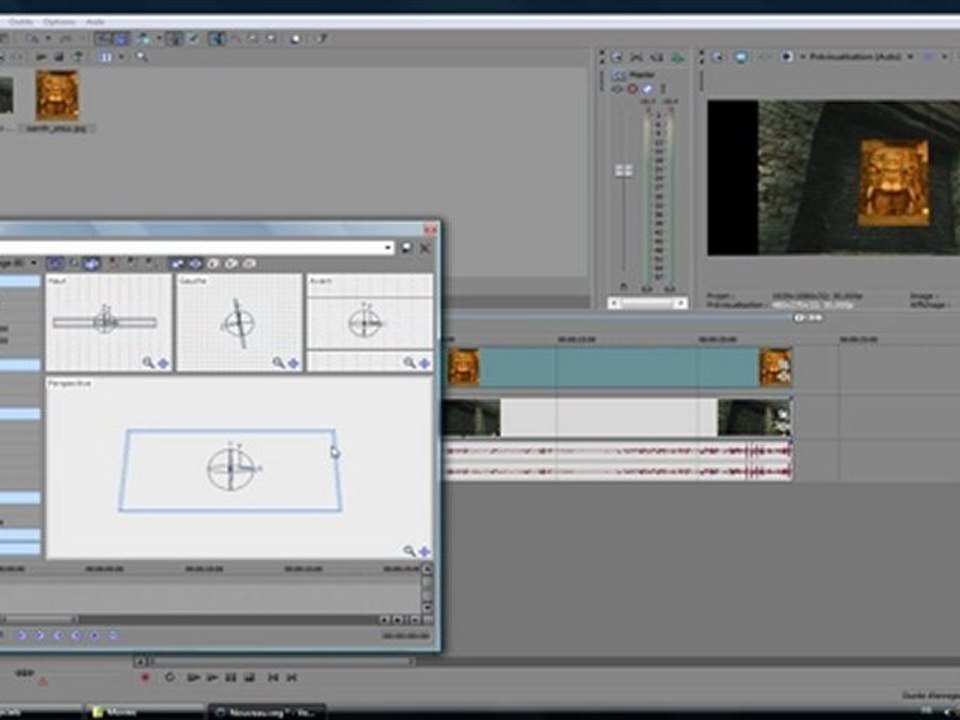
Task: Expand the views dropdown arrow in the media toolbar
Action: (x=121, y=57)
